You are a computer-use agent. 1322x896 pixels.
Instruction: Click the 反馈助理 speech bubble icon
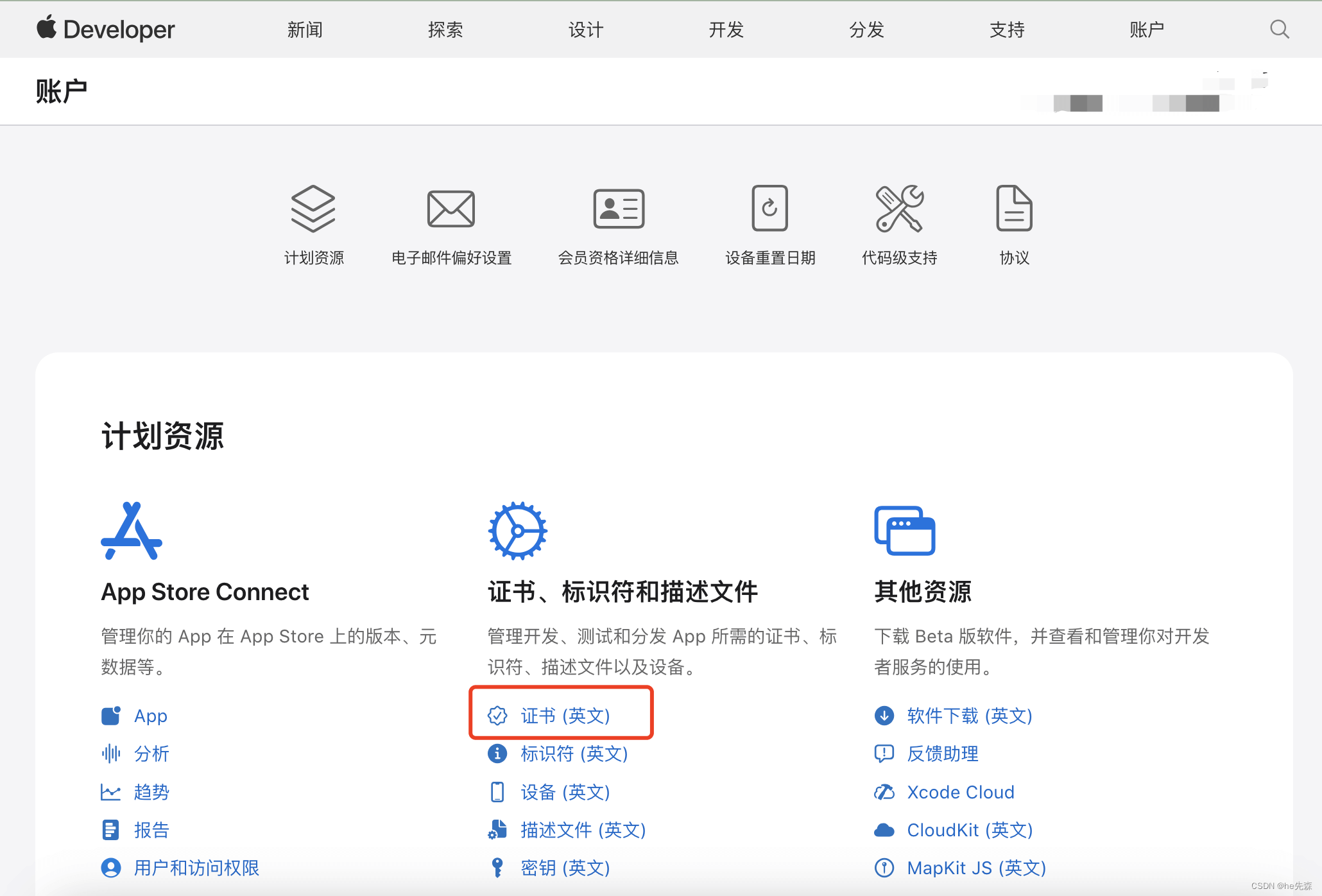pyautogui.click(x=884, y=754)
